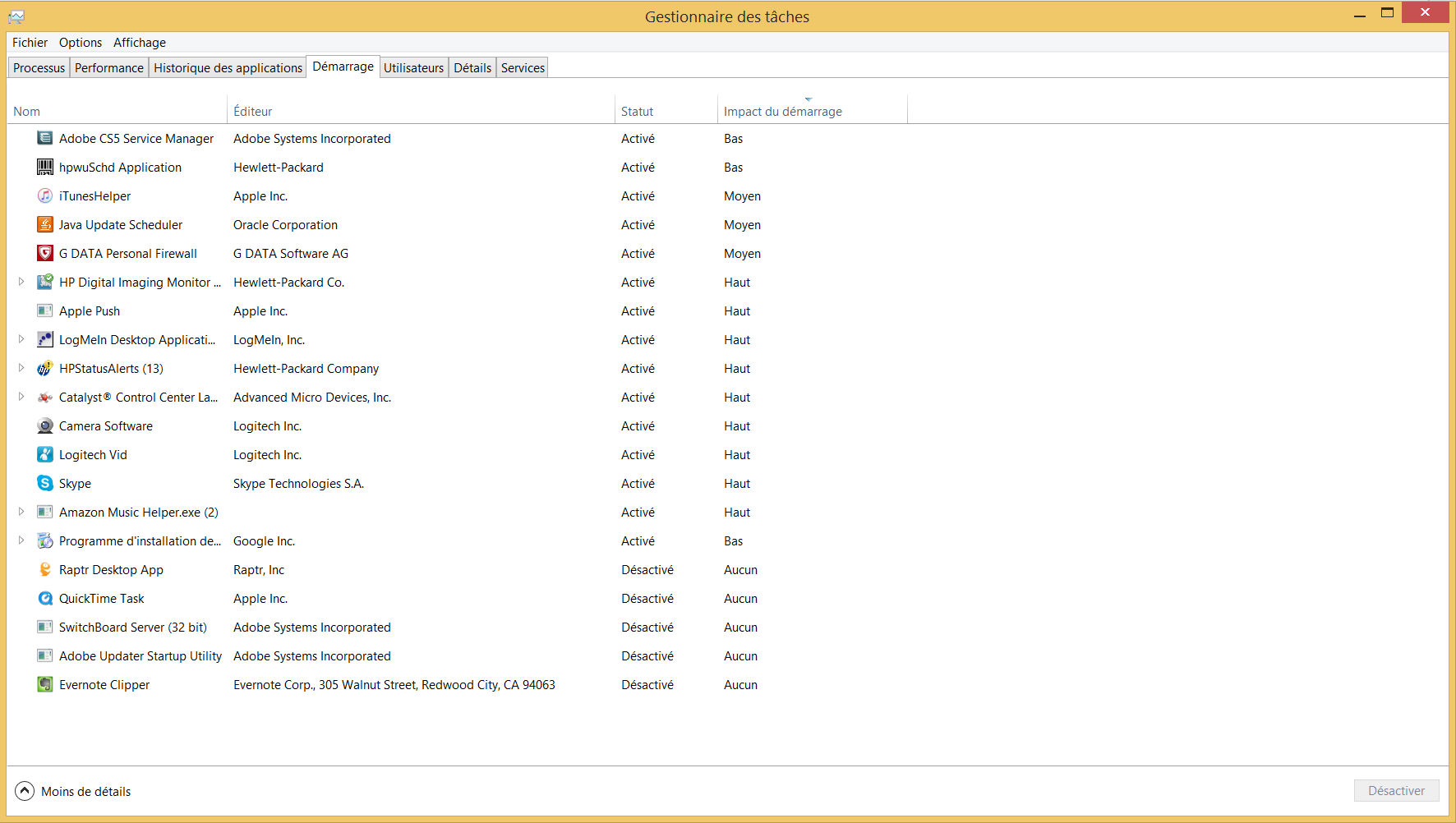
Task: Select the Camera Software webcam icon
Action: point(45,425)
